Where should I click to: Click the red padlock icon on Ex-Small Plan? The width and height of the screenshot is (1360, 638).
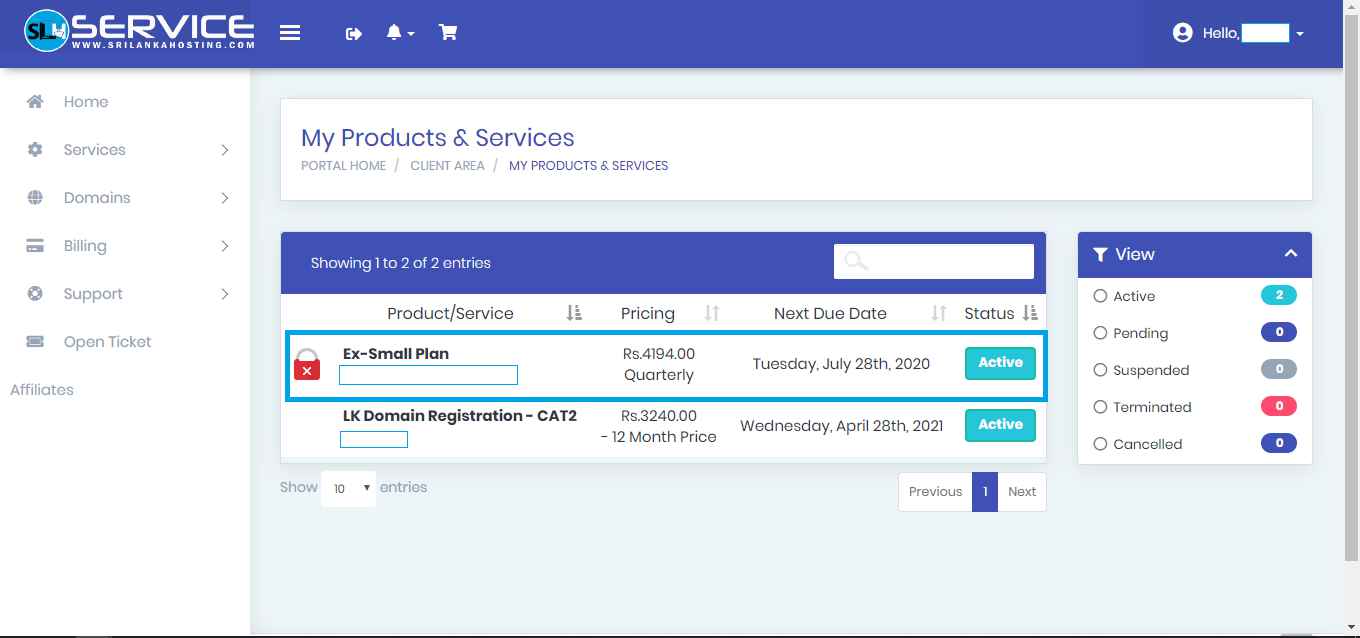tap(306, 363)
